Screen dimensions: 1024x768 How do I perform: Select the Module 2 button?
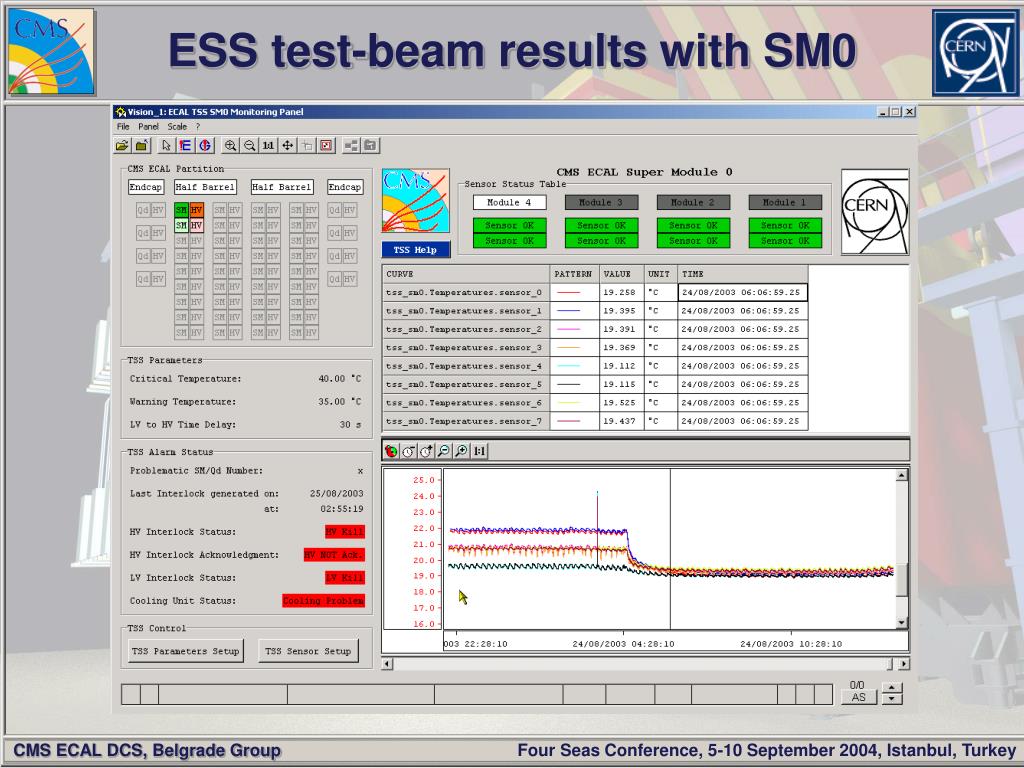(693, 202)
